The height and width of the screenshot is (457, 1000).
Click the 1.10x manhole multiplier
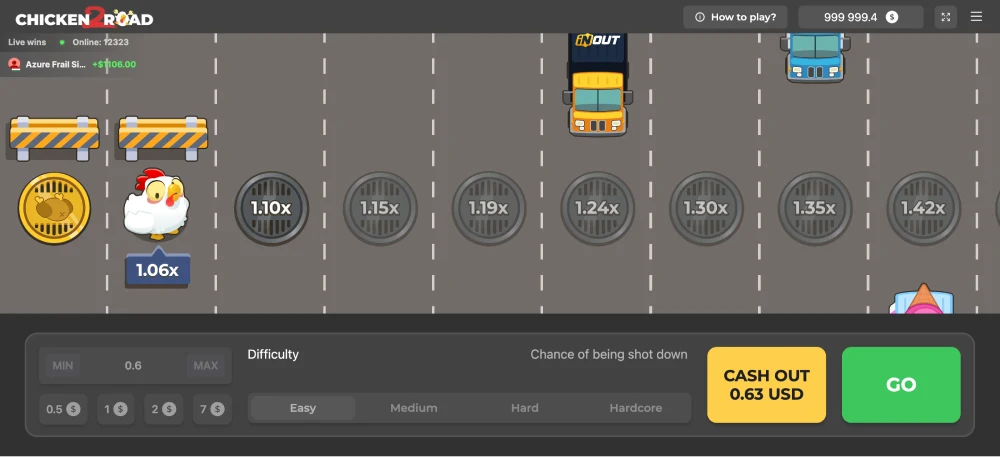[272, 208]
